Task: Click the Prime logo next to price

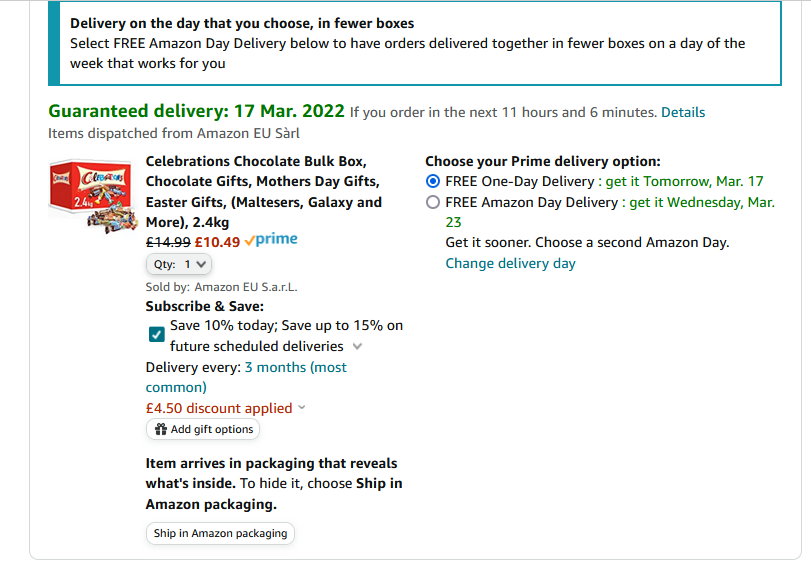Action: pos(271,239)
